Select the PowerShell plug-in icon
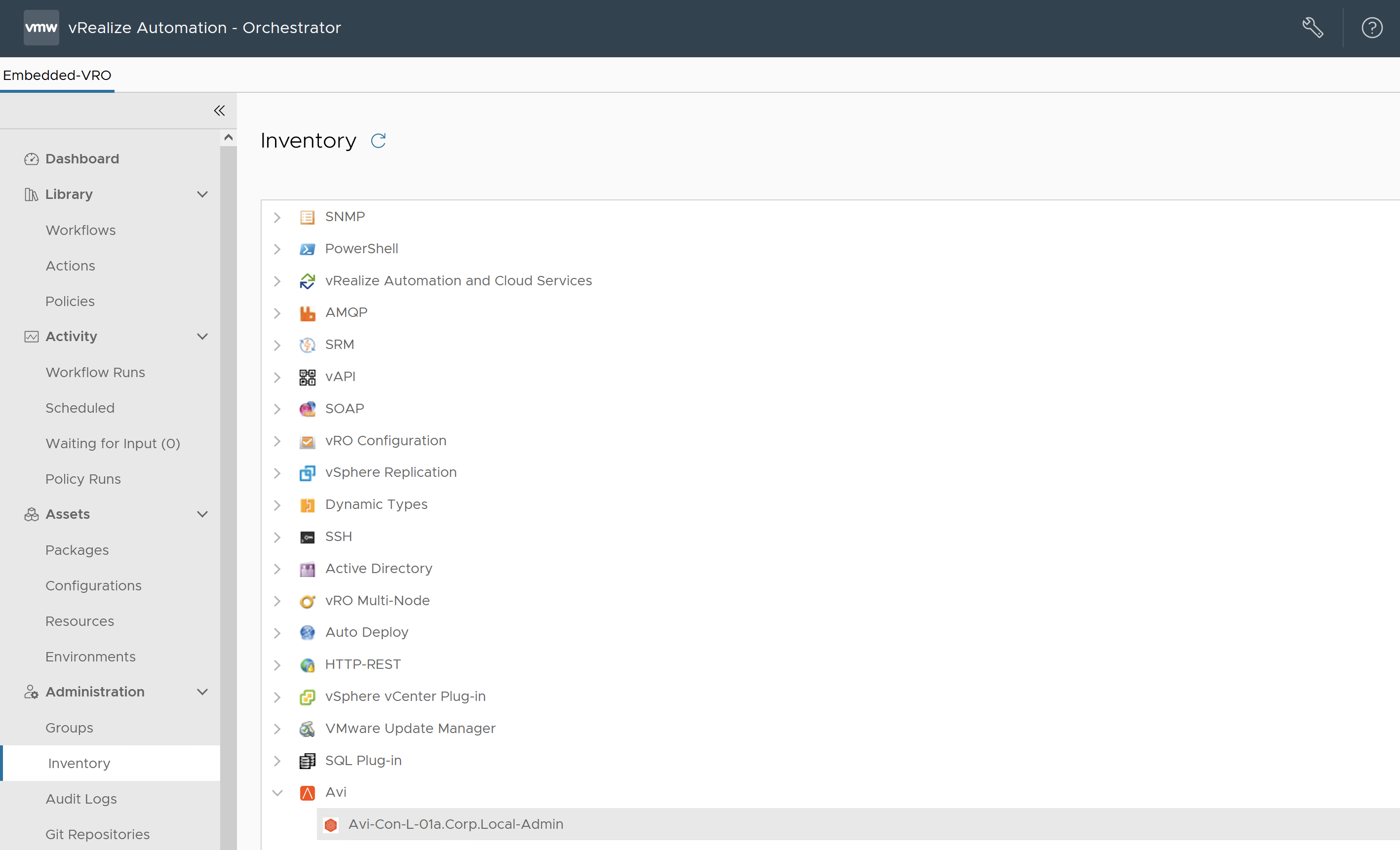Screen dimensions: 1400x850 click(308, 249)
